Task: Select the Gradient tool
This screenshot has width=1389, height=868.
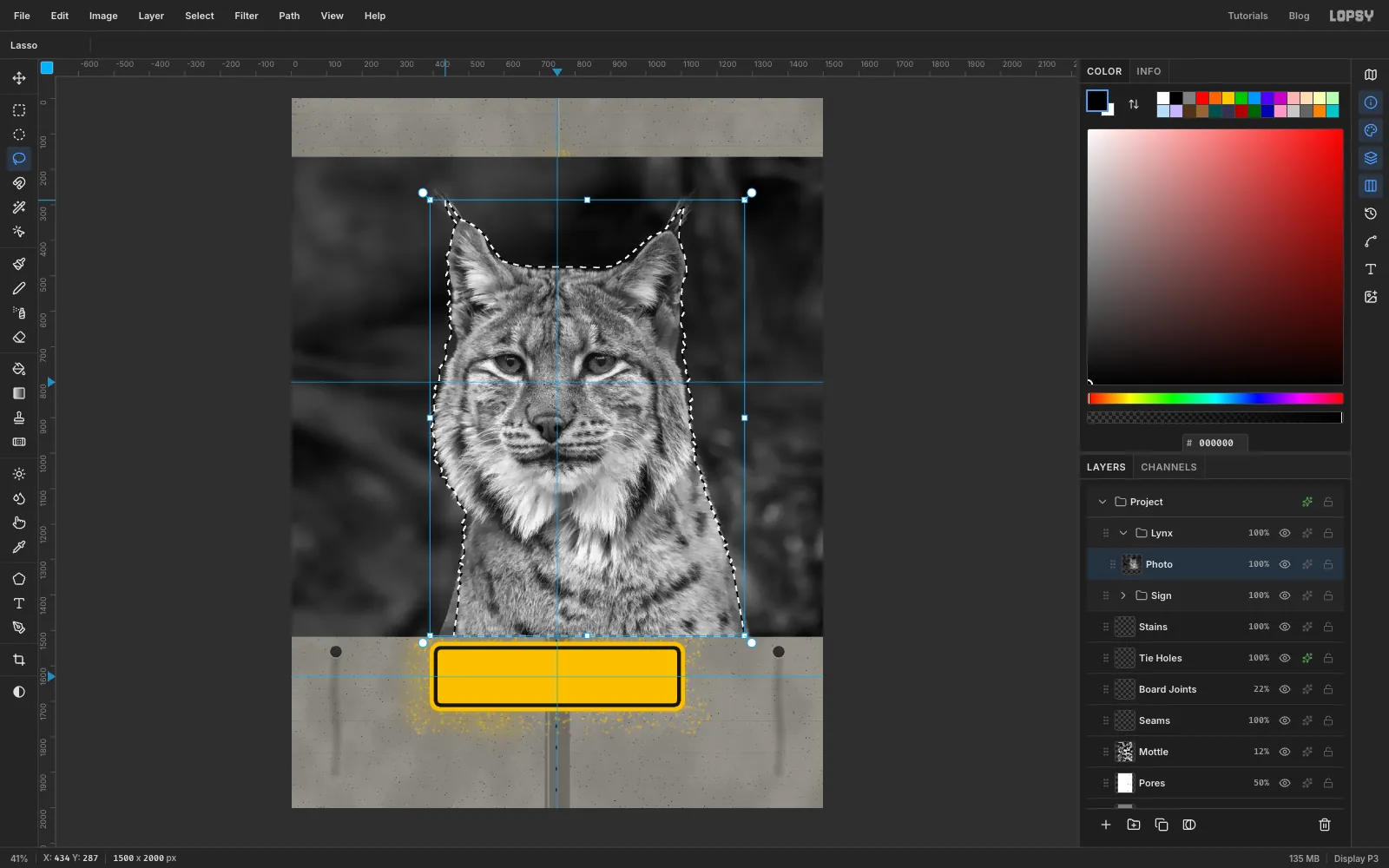Action: [19, 393]
